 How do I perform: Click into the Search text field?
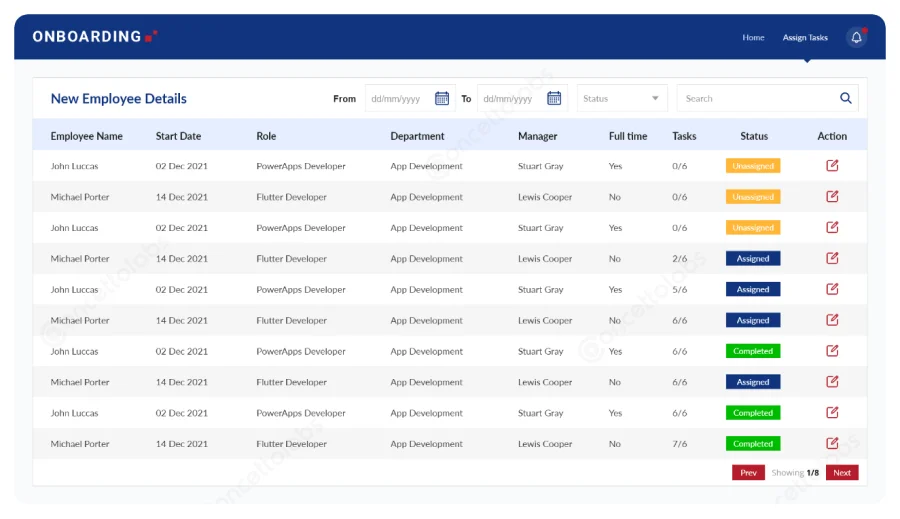(757, 98)
